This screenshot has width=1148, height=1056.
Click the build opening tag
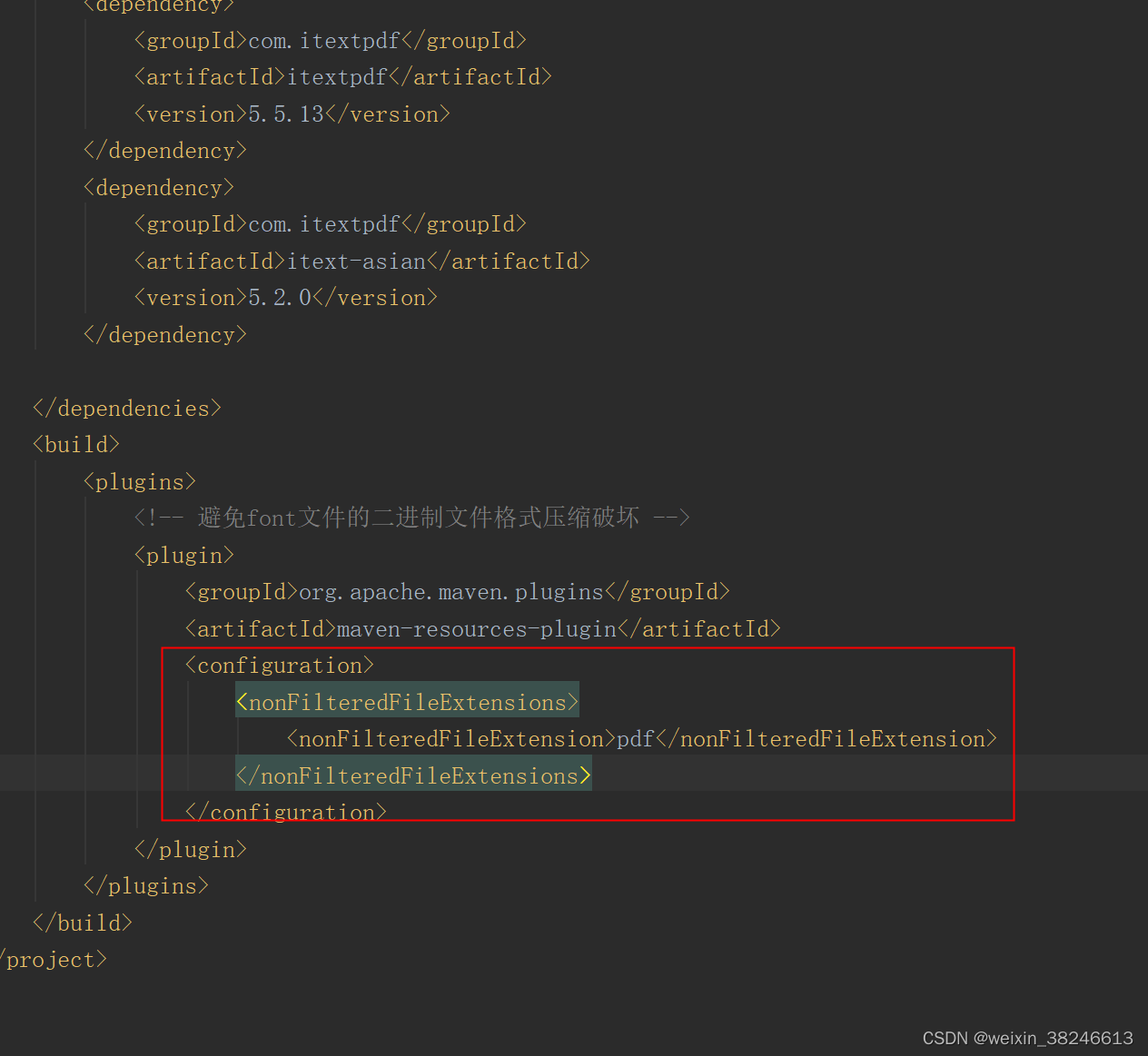[x=75, y=443]
